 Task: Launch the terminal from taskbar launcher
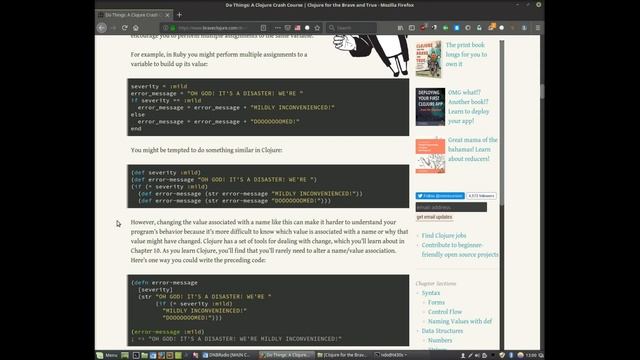click(136, 355)
